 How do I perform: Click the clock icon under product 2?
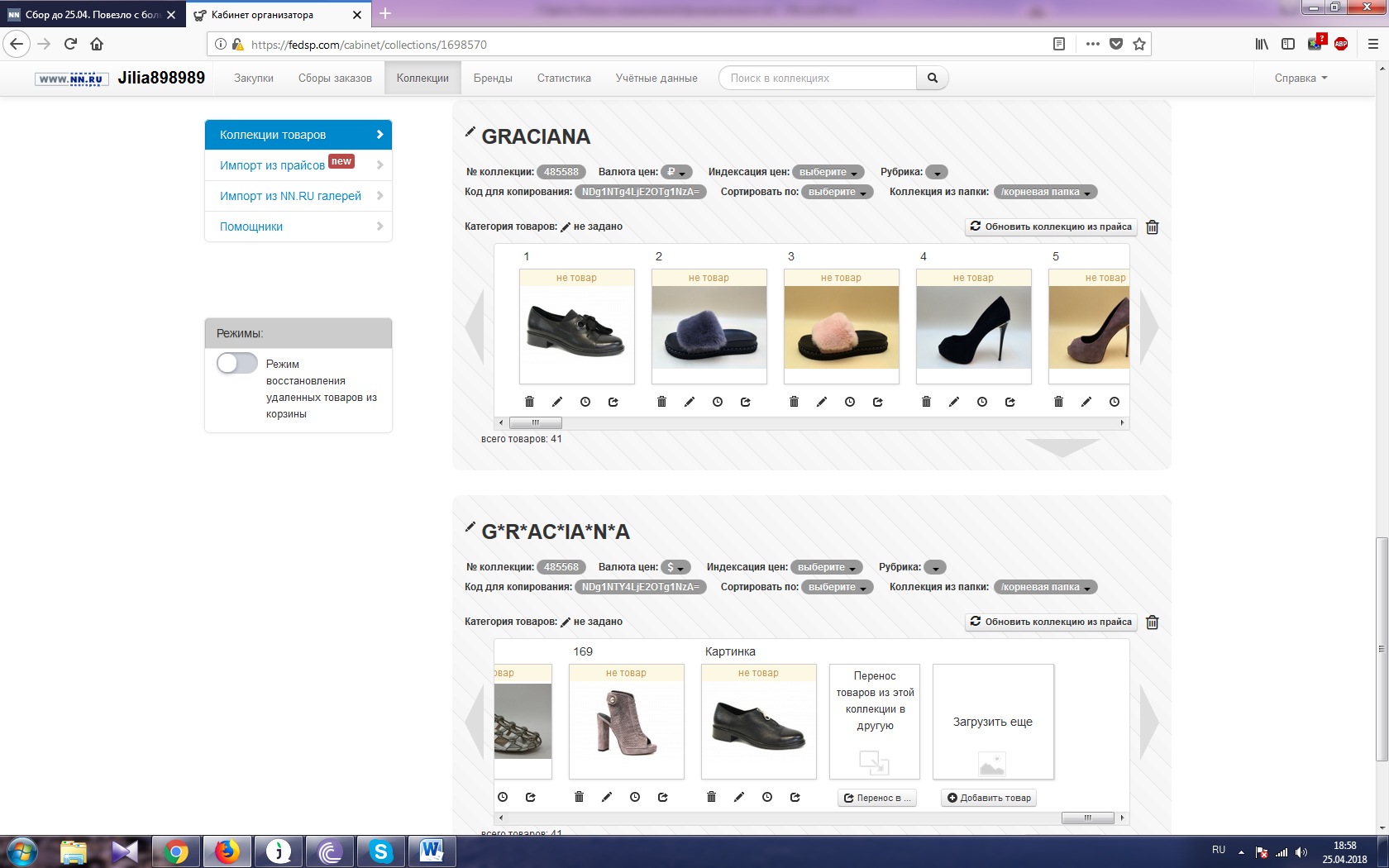718,402
